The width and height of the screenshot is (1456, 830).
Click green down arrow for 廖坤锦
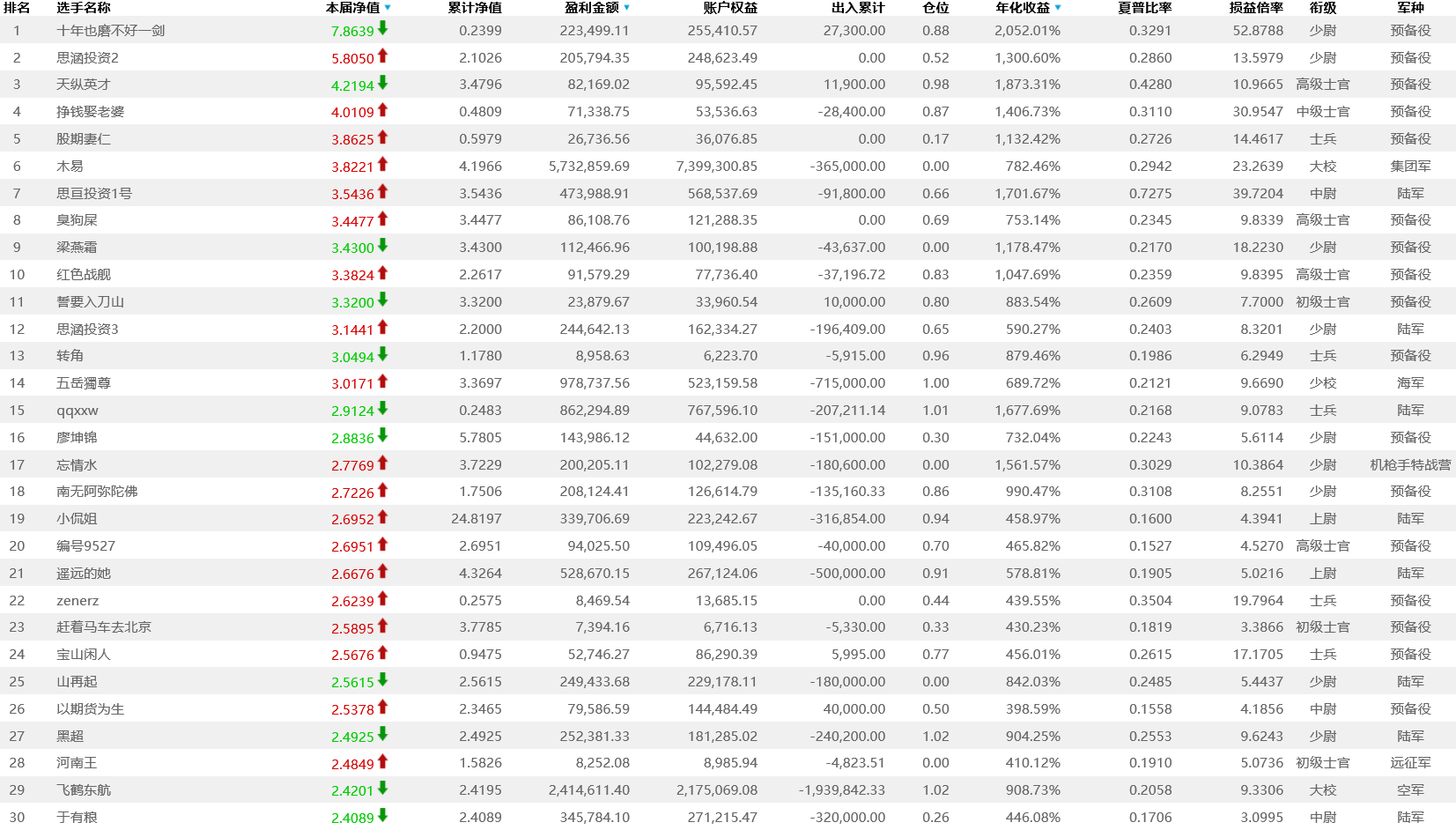(383, 435)
